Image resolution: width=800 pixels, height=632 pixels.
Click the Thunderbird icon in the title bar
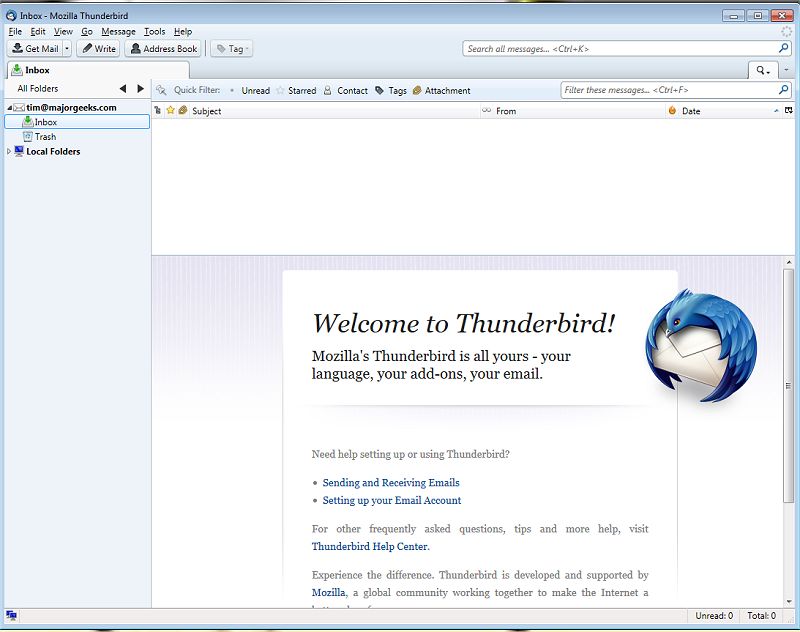(x=11, y=16)
